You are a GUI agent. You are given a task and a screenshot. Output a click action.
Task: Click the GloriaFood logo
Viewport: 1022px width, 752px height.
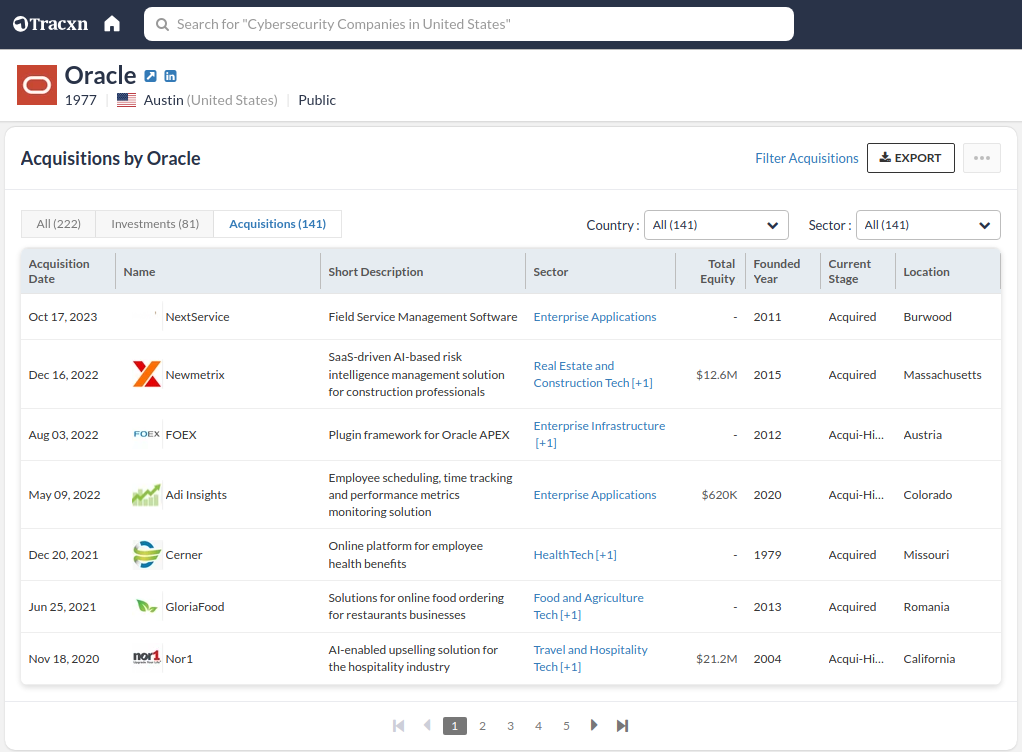[147, 607]
